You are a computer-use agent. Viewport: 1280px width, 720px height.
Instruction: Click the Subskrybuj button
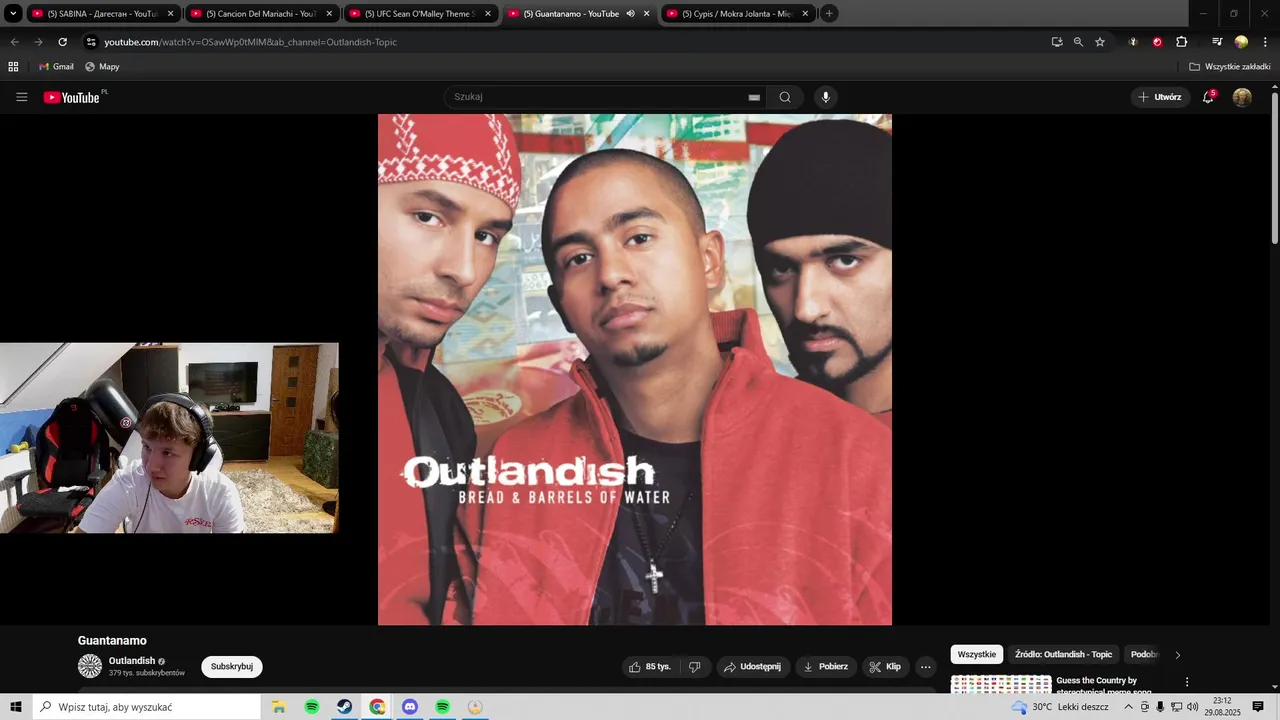click(232, 667)
